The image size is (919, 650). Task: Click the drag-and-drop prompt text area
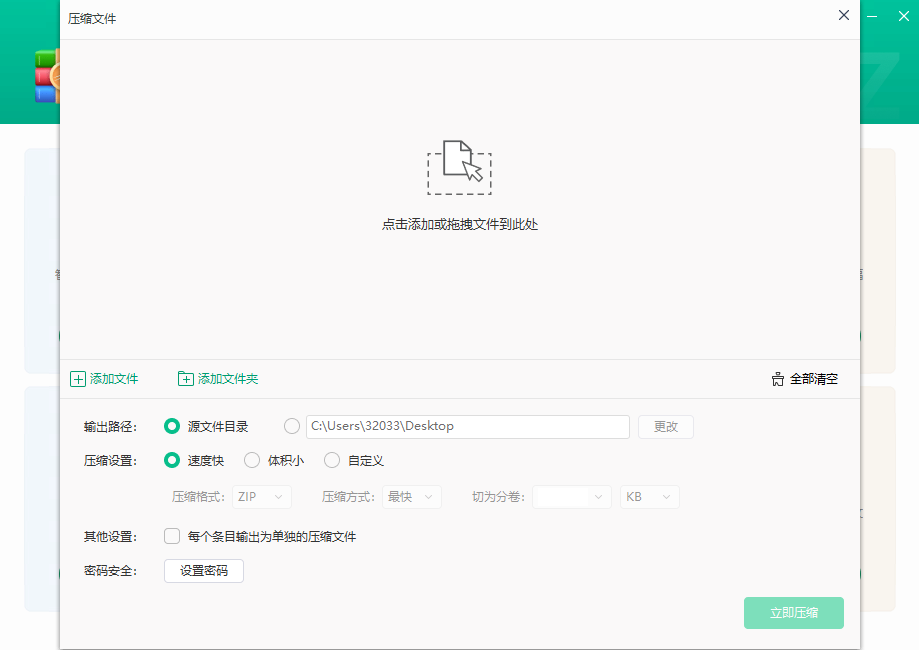pos(459,225)
